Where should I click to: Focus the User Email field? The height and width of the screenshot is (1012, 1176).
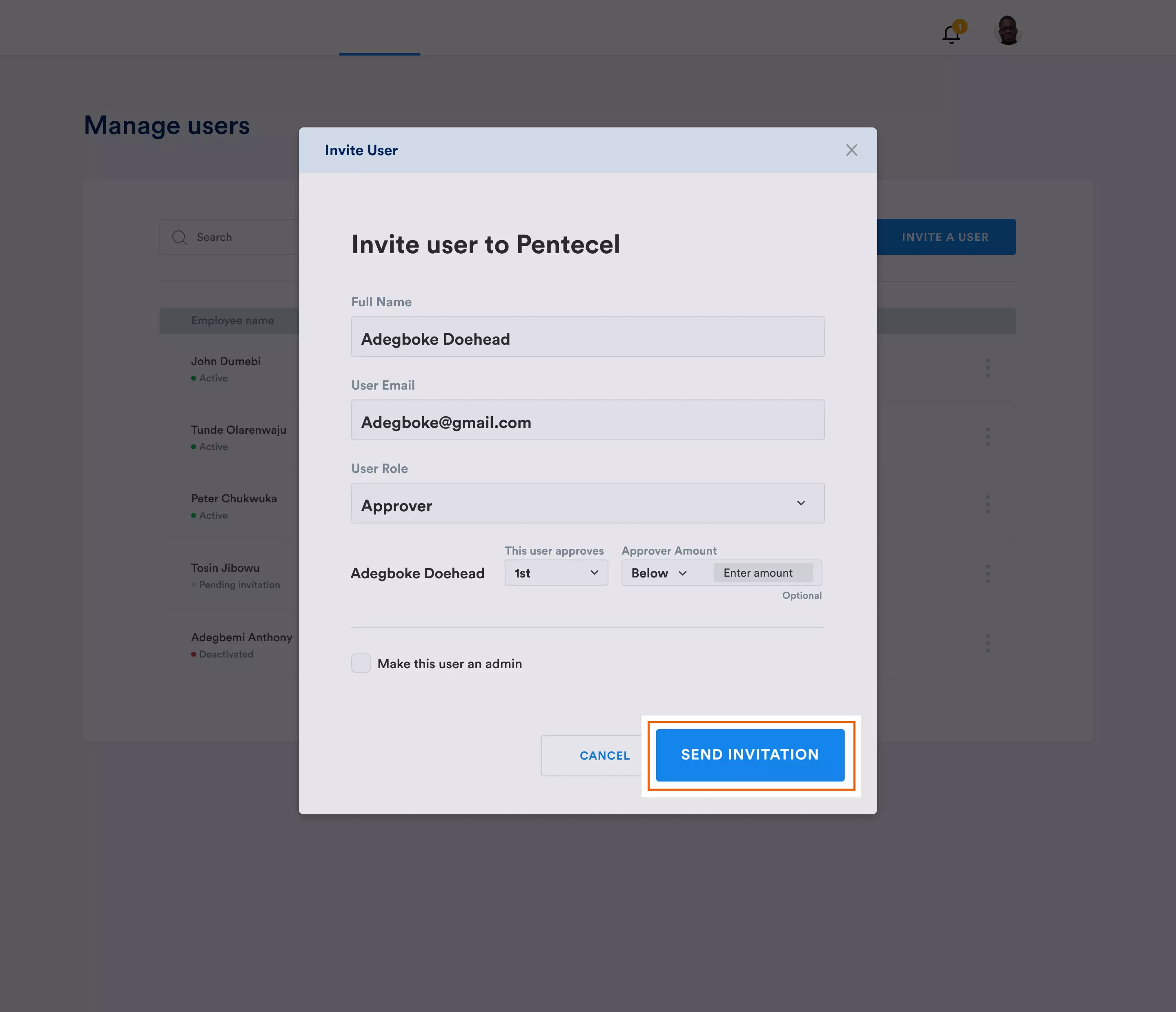coord(588,420)
